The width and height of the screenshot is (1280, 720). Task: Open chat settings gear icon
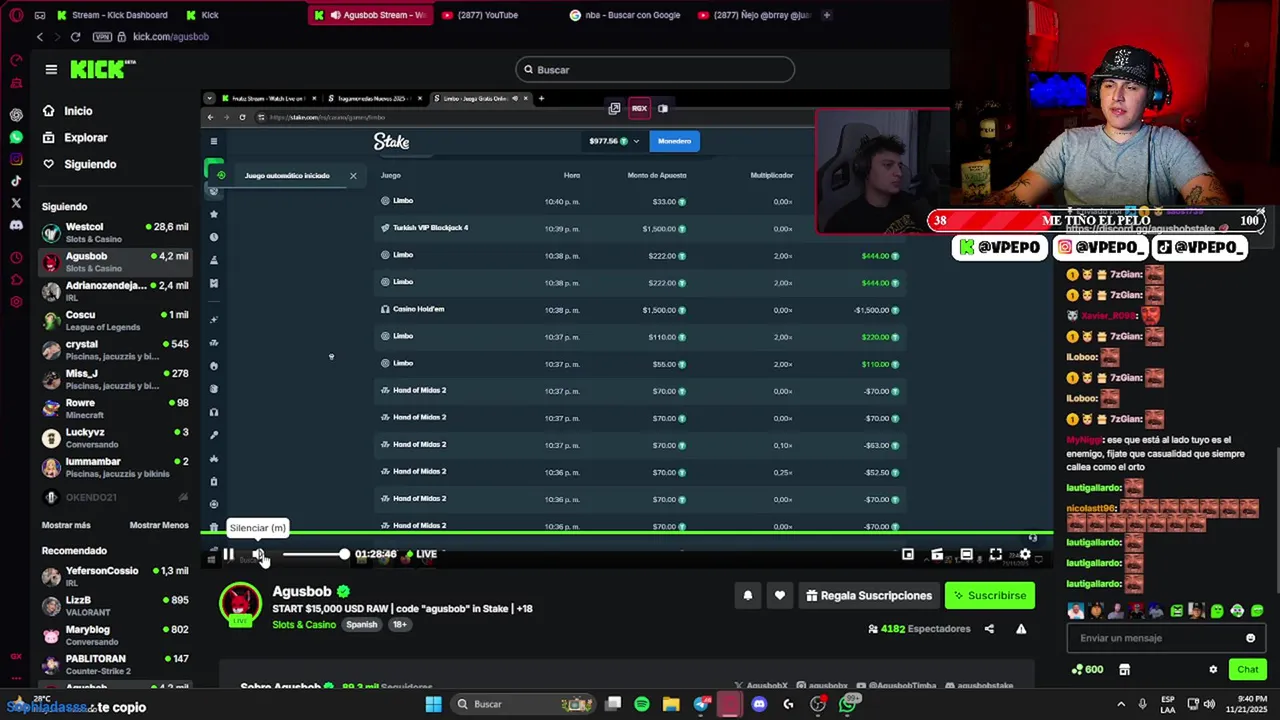(1213, 669)
